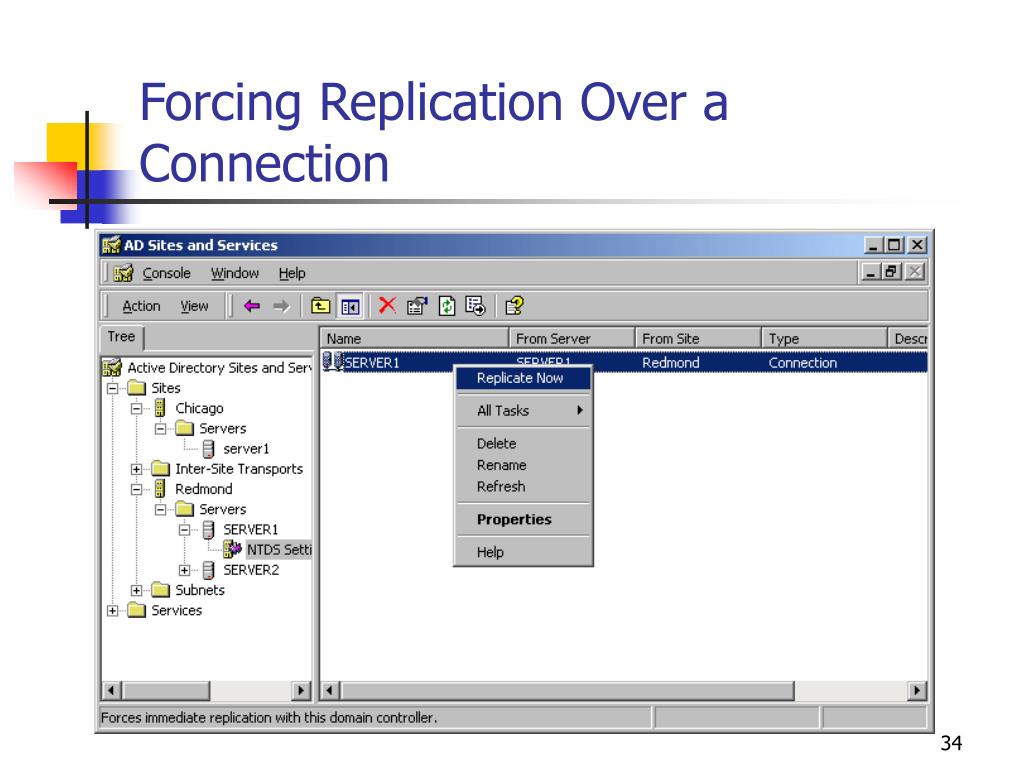Expand the Subnets node

pos(136,590)
